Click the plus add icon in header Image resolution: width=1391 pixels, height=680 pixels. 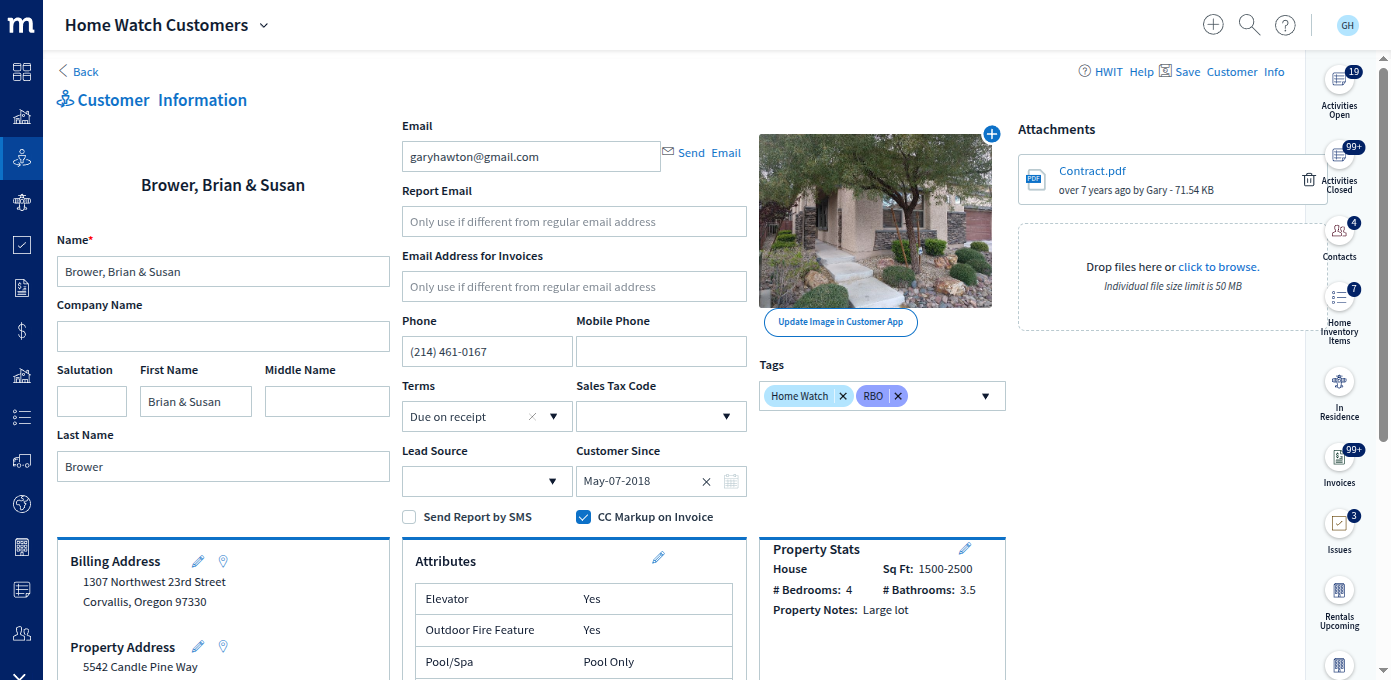pos(1213,25)
